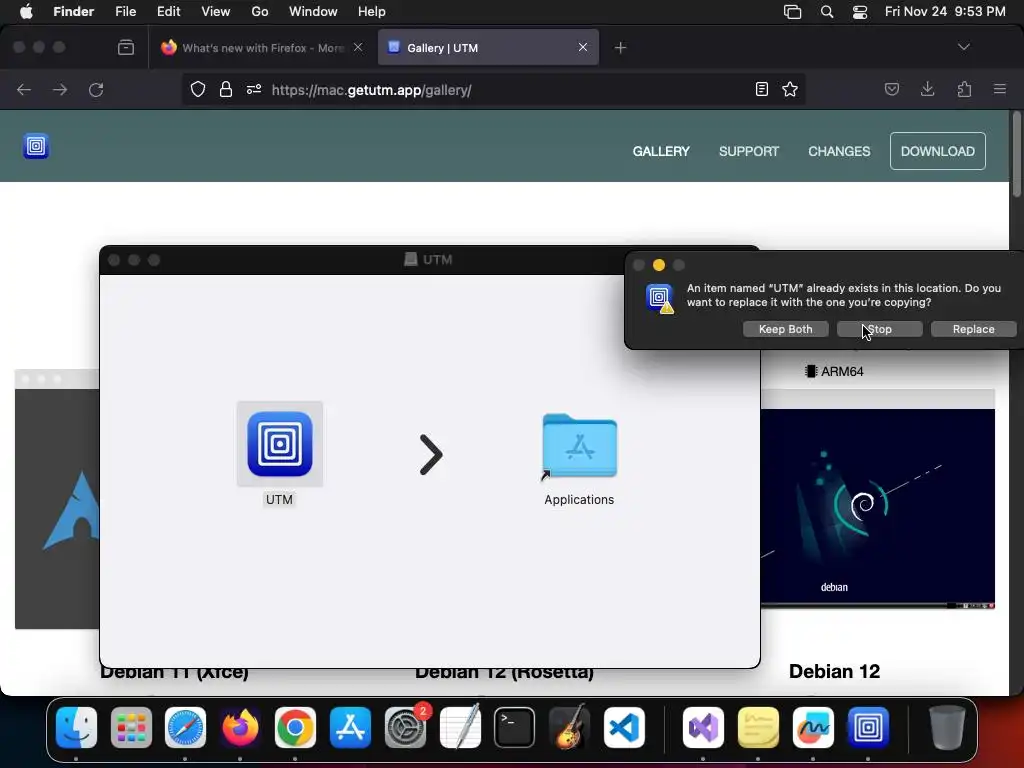
Task: Open the Firefox hamburger application menu
Action: point(999,89)
